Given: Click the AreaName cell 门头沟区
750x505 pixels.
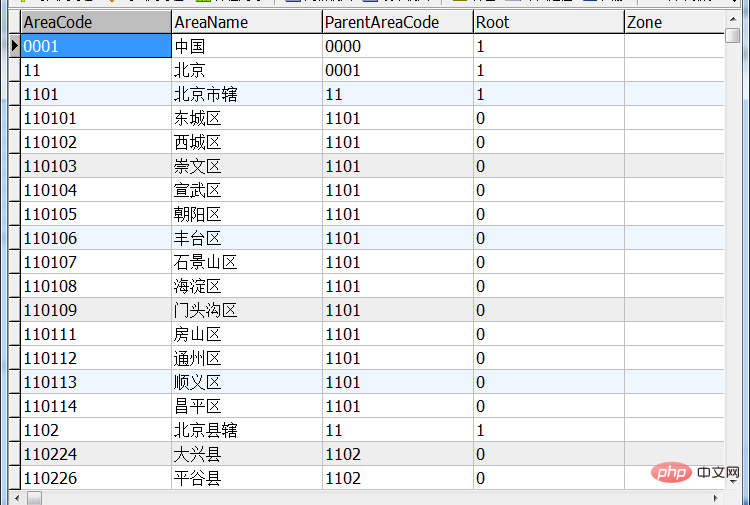Looking at the screenshot, I should (247, 310).
